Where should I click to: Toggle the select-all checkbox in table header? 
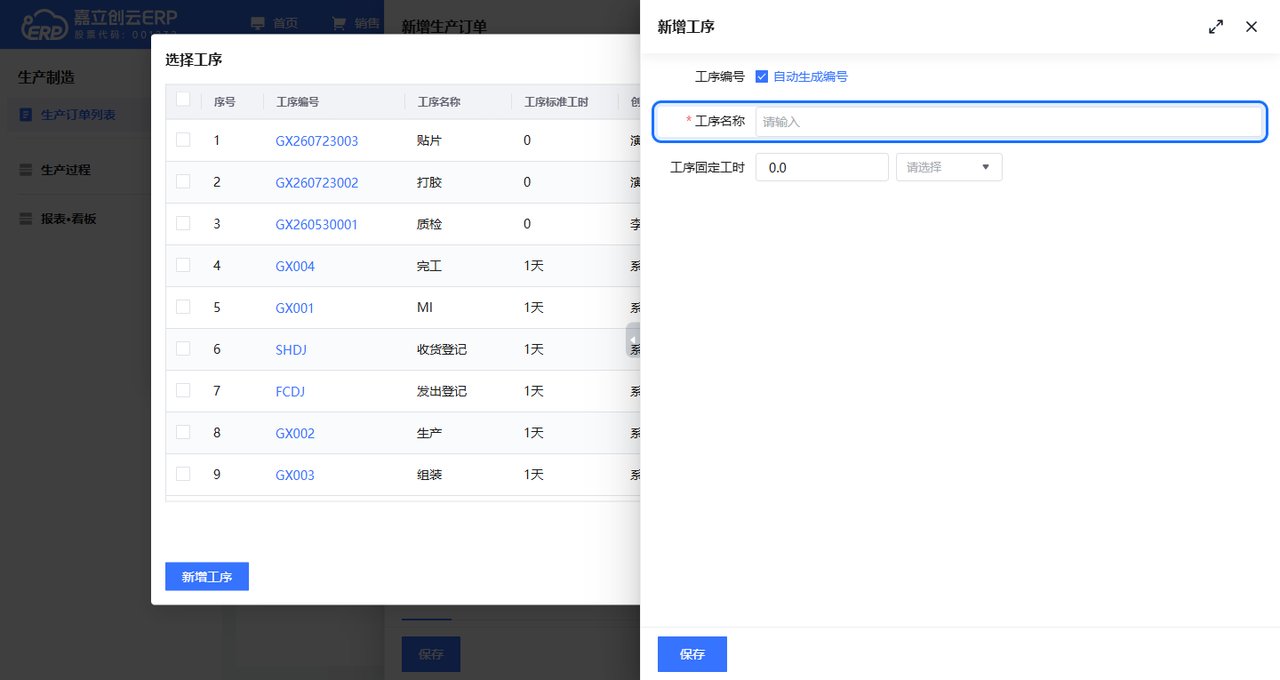[183, 99]
